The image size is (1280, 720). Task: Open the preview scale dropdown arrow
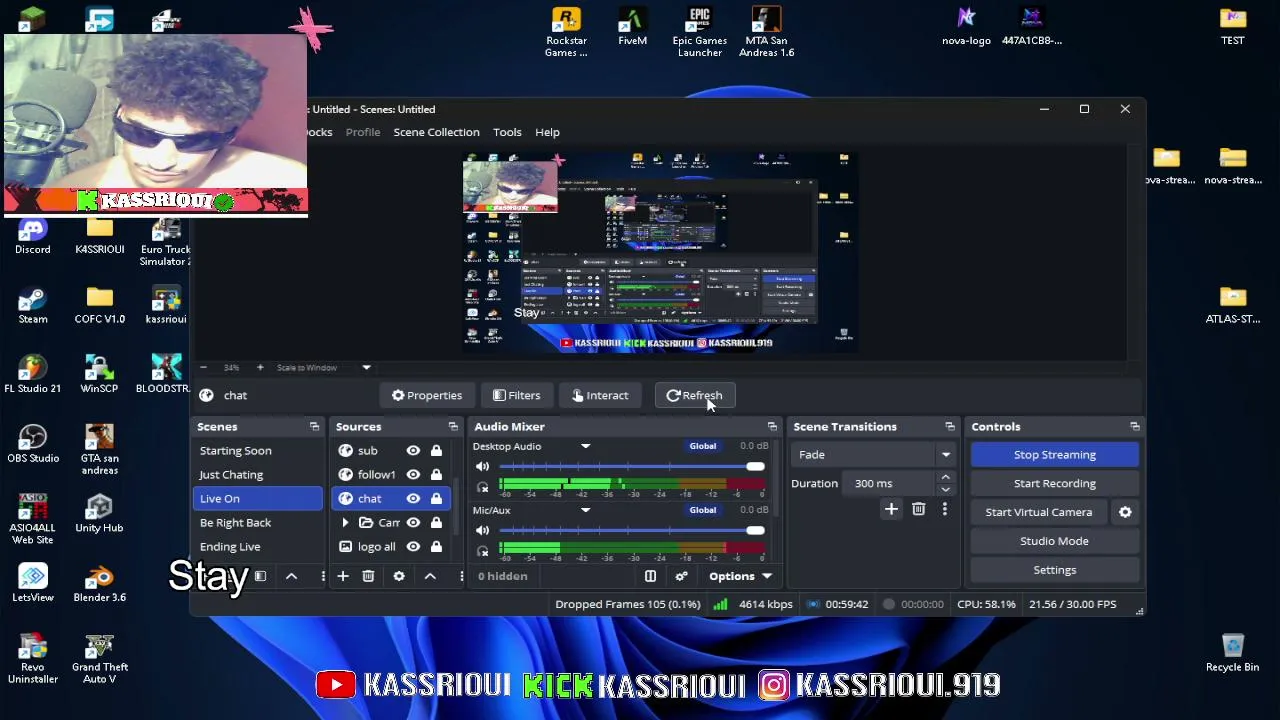click(x=366, y=368)
